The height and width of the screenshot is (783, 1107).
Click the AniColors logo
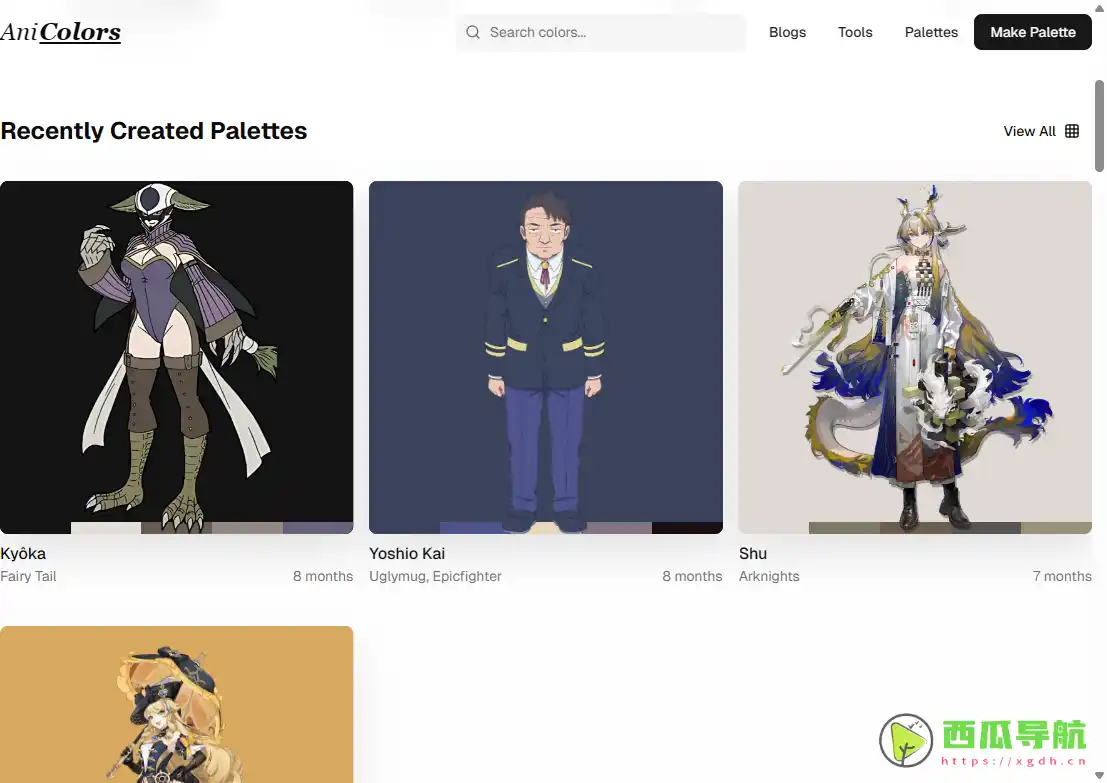[x=61, y=32]
